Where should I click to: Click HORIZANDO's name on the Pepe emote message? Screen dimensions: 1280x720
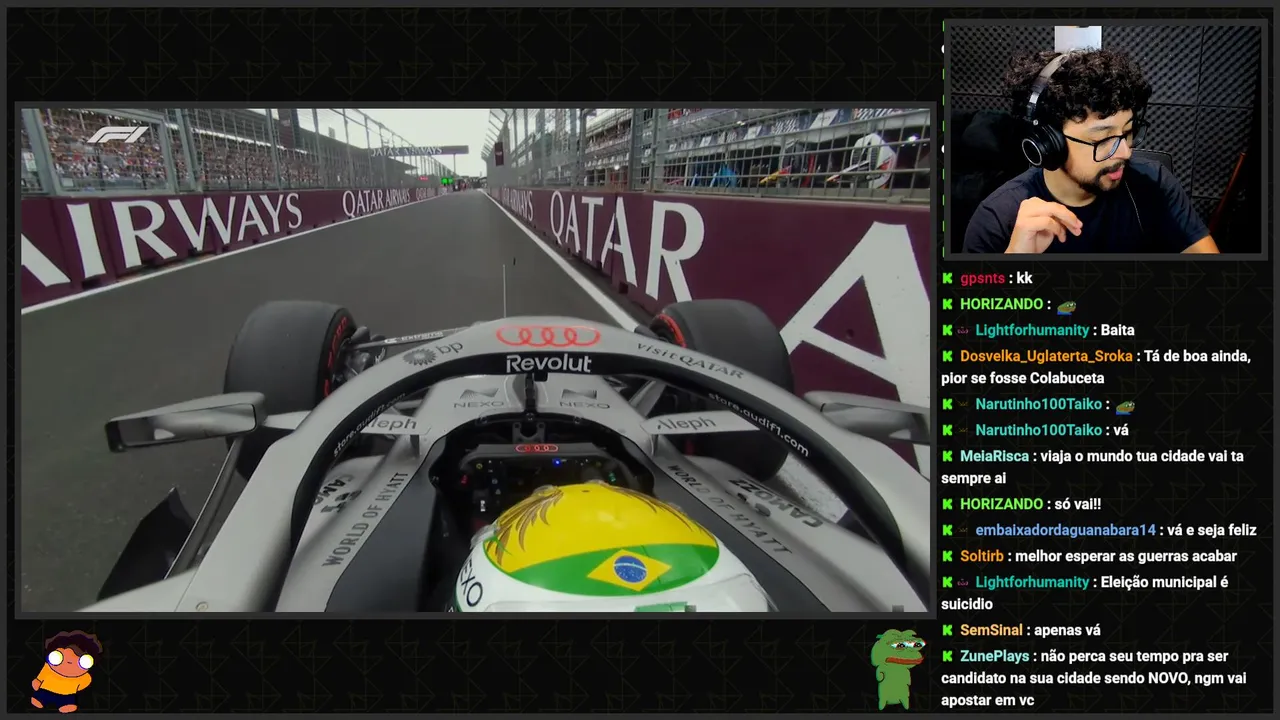pos(1001,304)
